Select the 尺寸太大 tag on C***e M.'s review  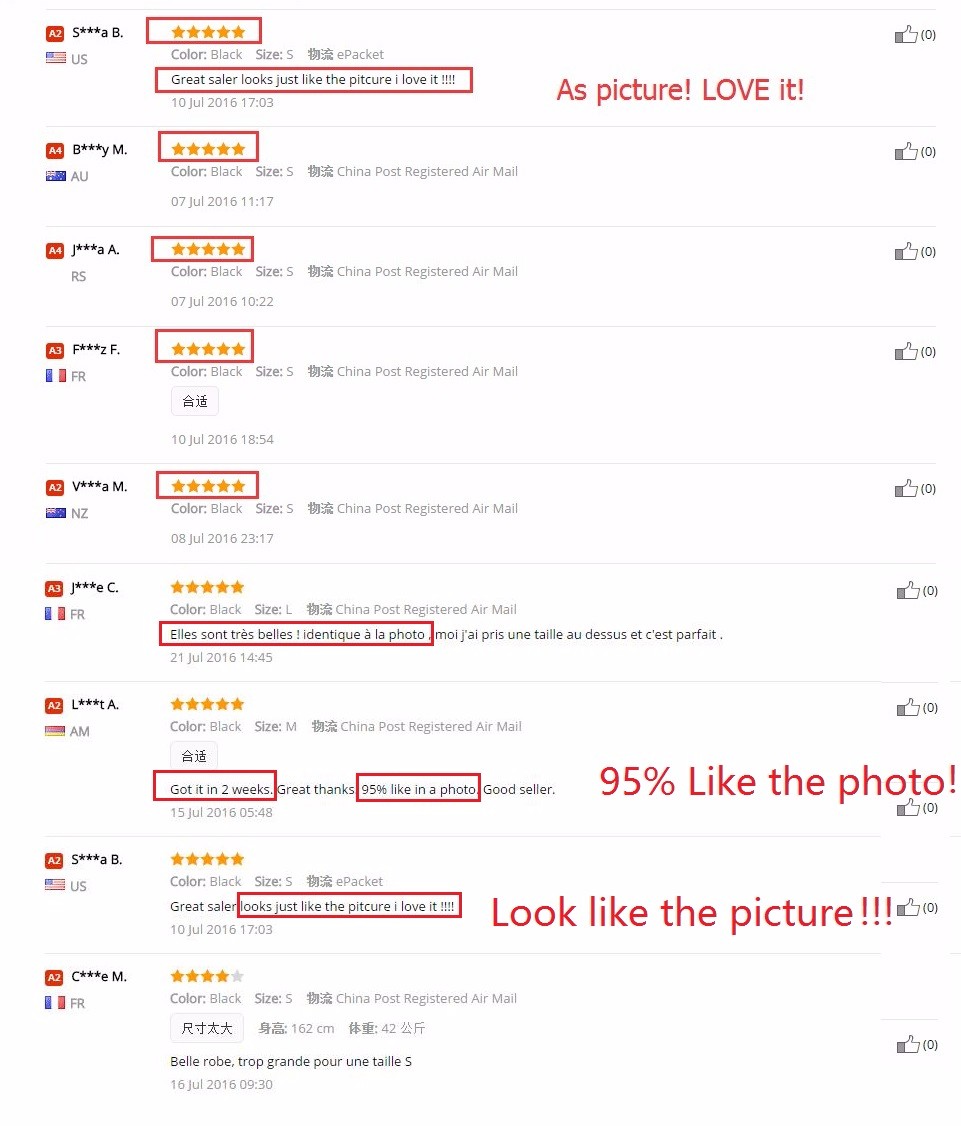pyautogui.click(x=207, y=1028)
